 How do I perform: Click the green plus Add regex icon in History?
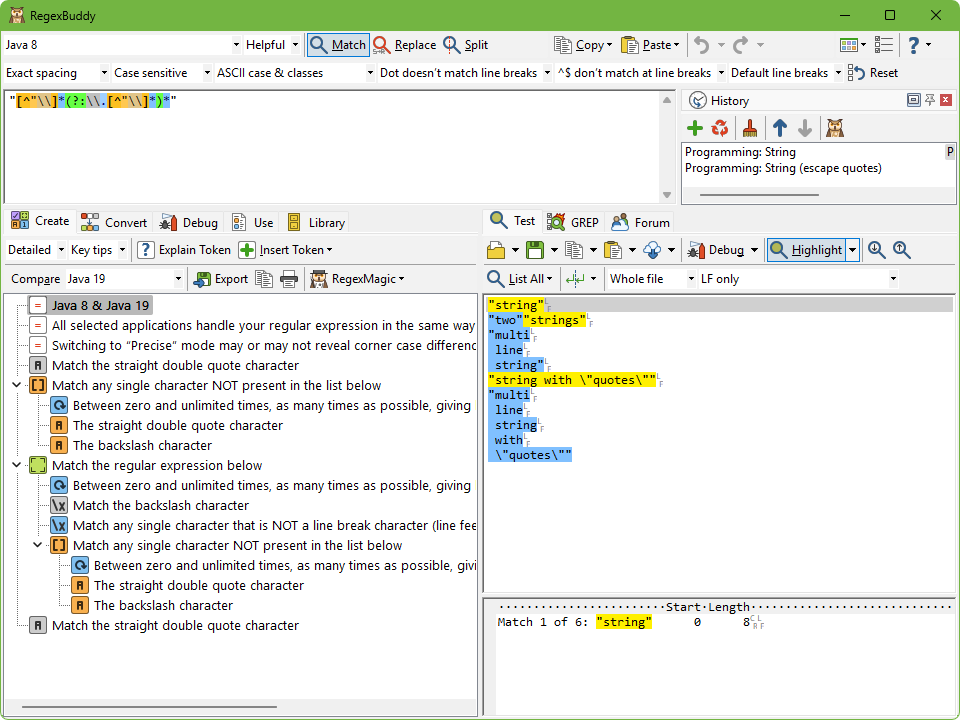(694, 128)
